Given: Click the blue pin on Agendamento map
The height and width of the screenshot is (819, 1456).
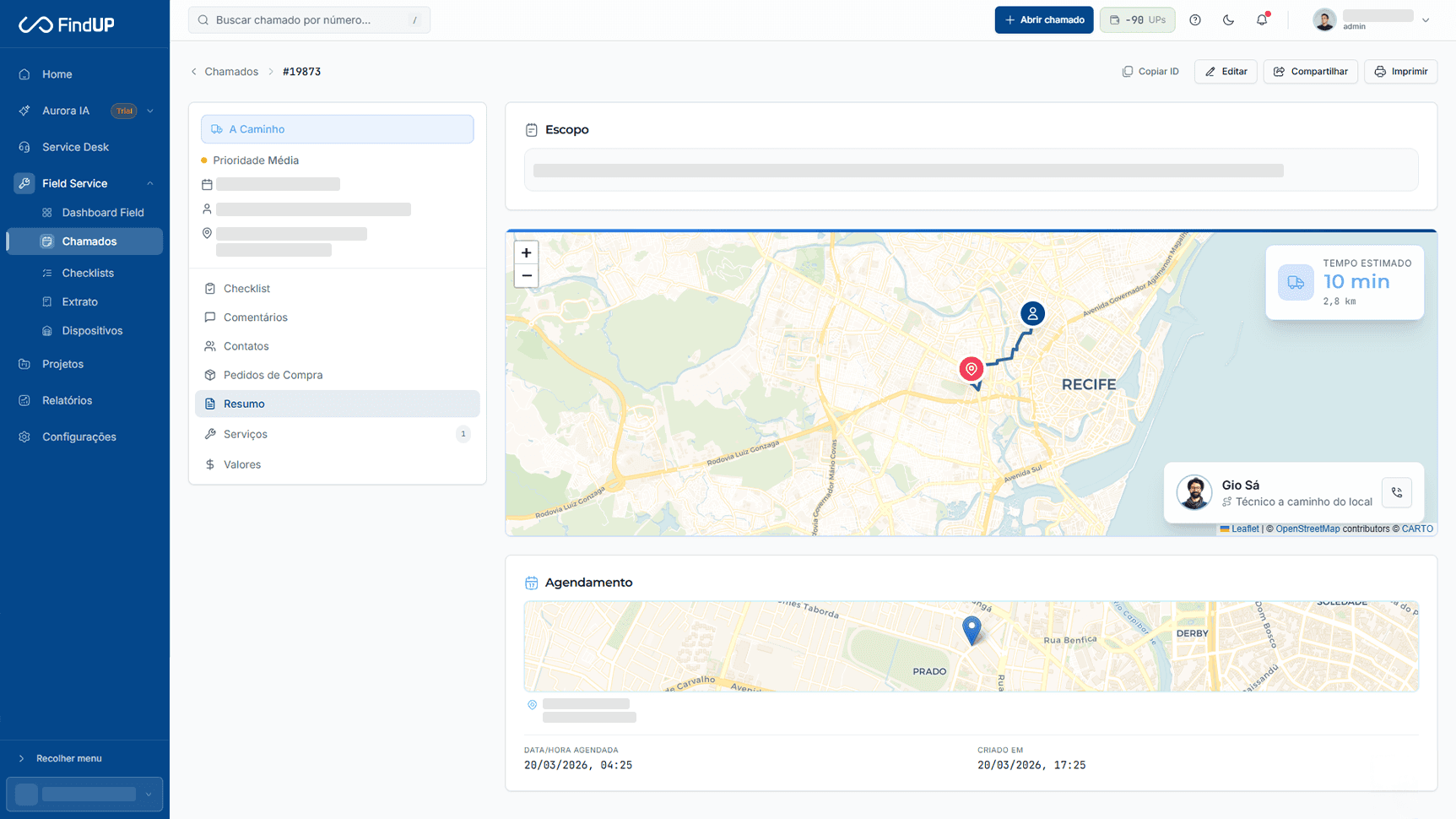Looking at the screenshot, I should pyautogui.click(x=972, y=630).
